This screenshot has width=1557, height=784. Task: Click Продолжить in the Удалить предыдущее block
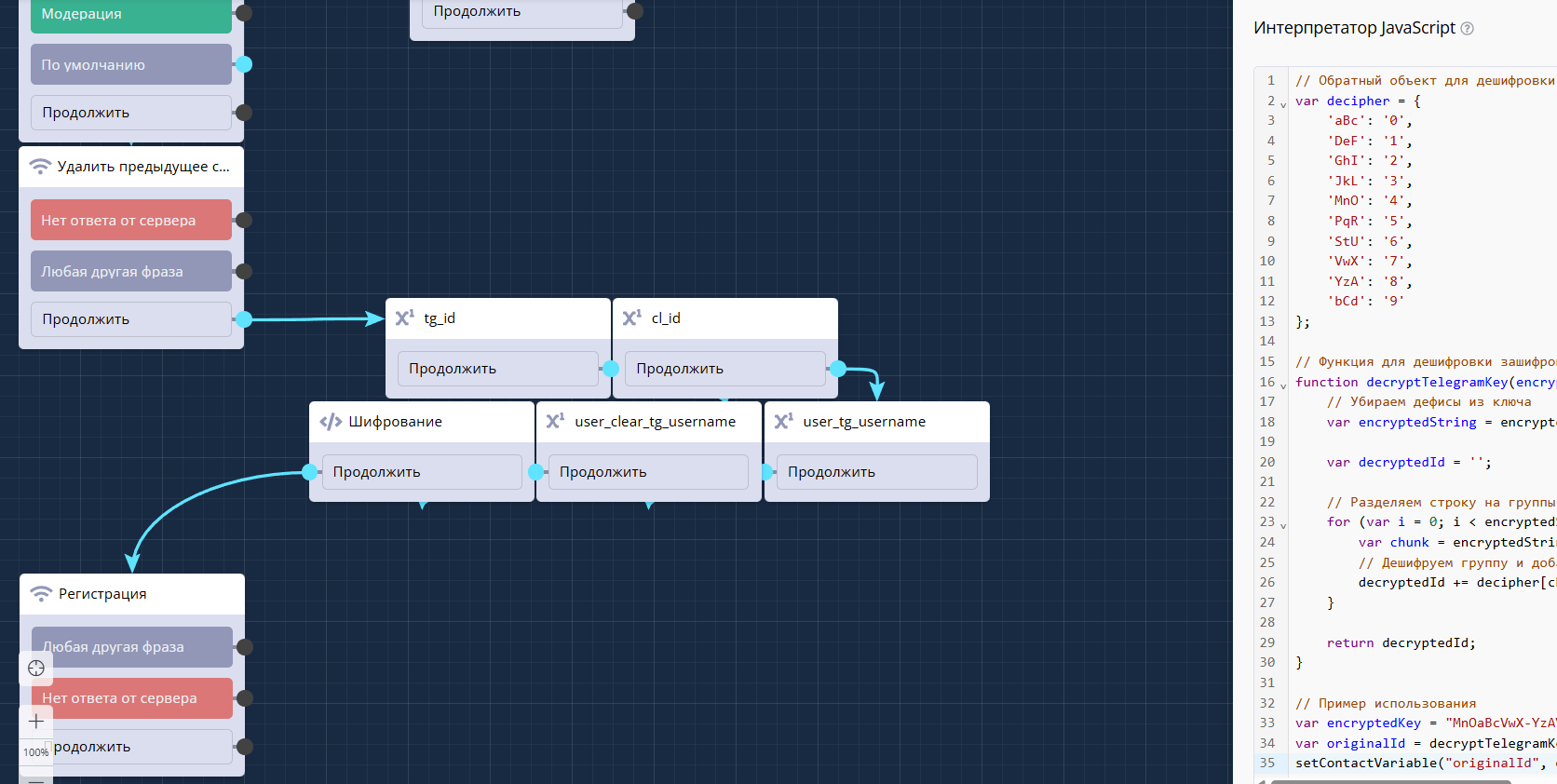pos(131,319)
